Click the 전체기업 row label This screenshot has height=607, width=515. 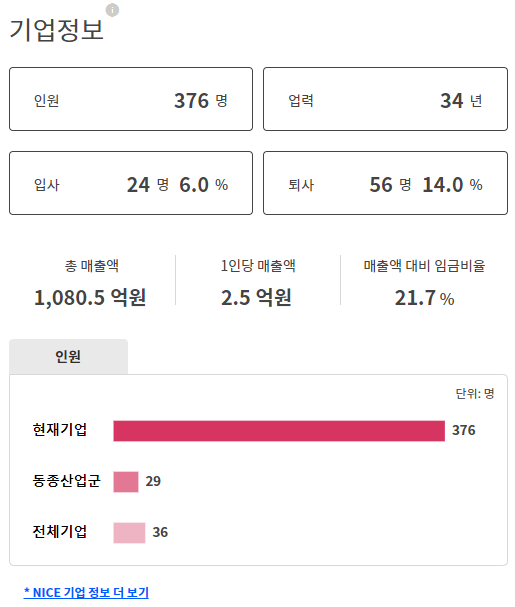(60, 532)
